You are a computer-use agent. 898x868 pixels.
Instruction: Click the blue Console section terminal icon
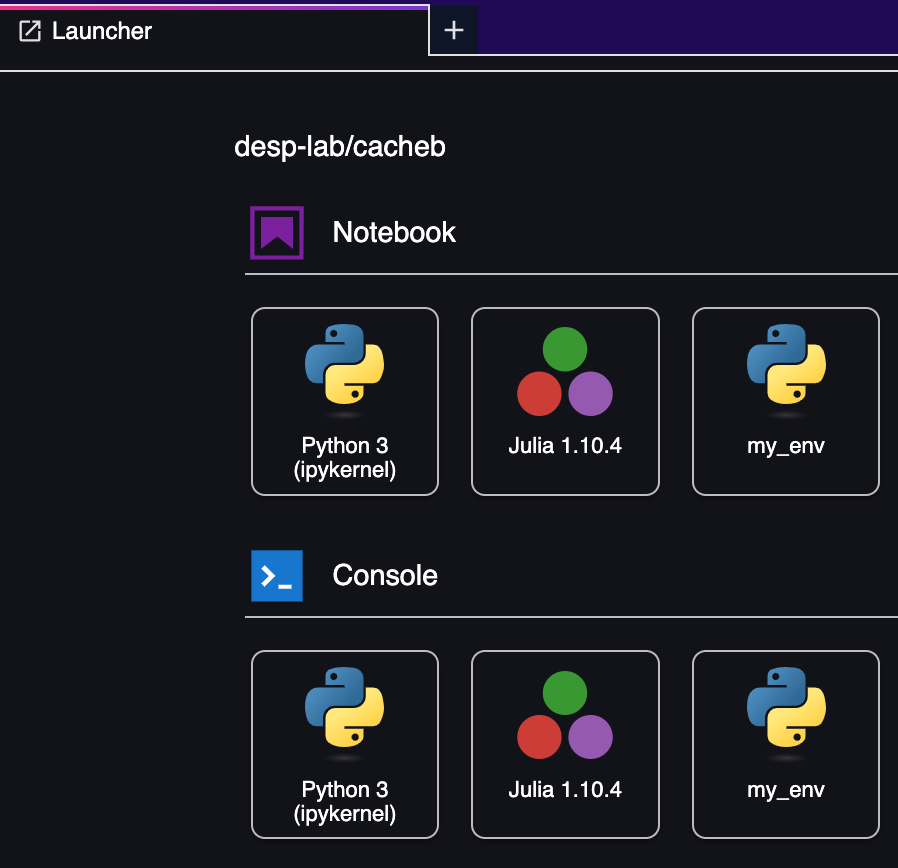276,576
